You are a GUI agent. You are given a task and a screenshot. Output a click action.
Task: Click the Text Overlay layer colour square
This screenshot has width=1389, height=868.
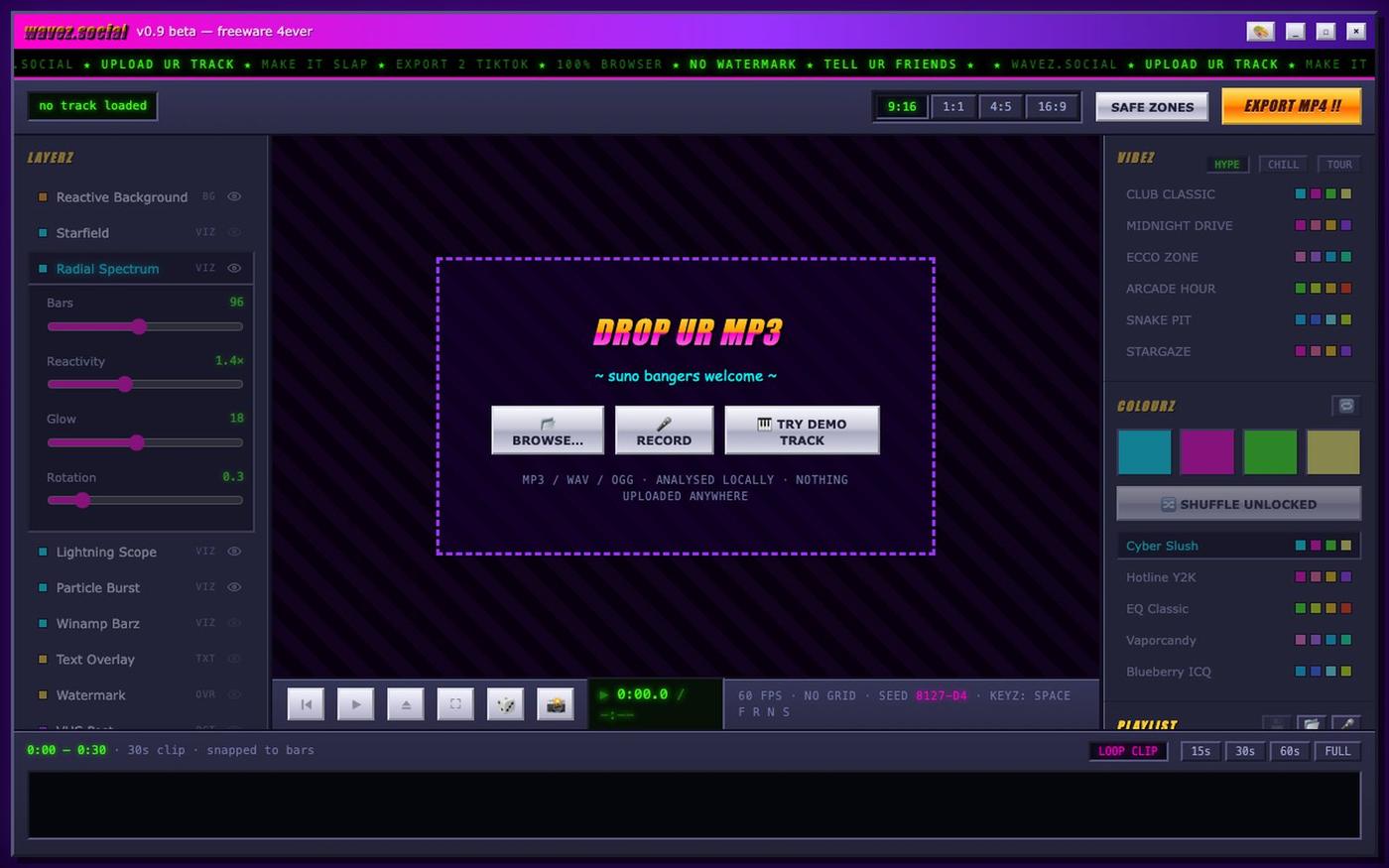(x=43, y=659)
